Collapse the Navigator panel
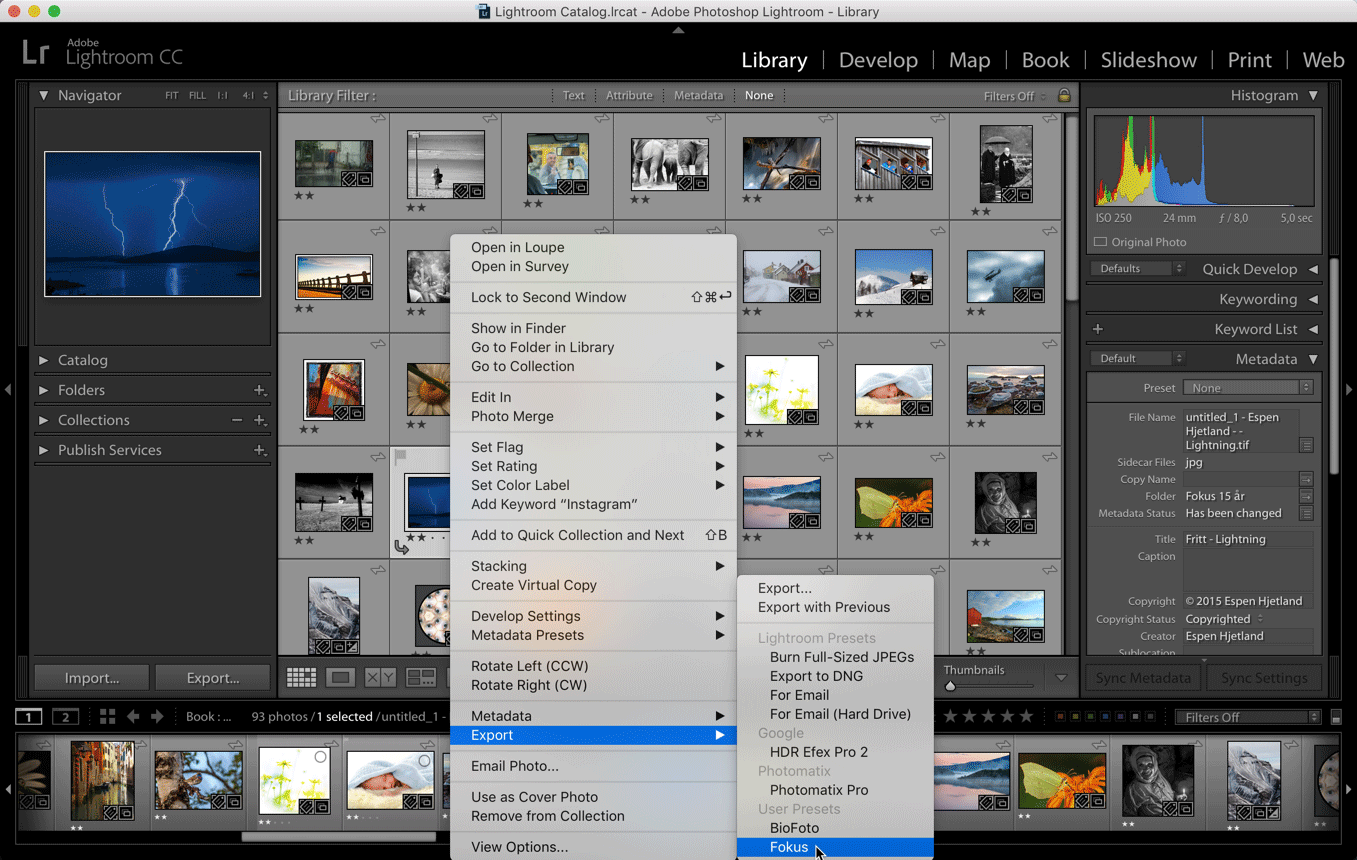 pyautogui.click(x=43, y=96)
